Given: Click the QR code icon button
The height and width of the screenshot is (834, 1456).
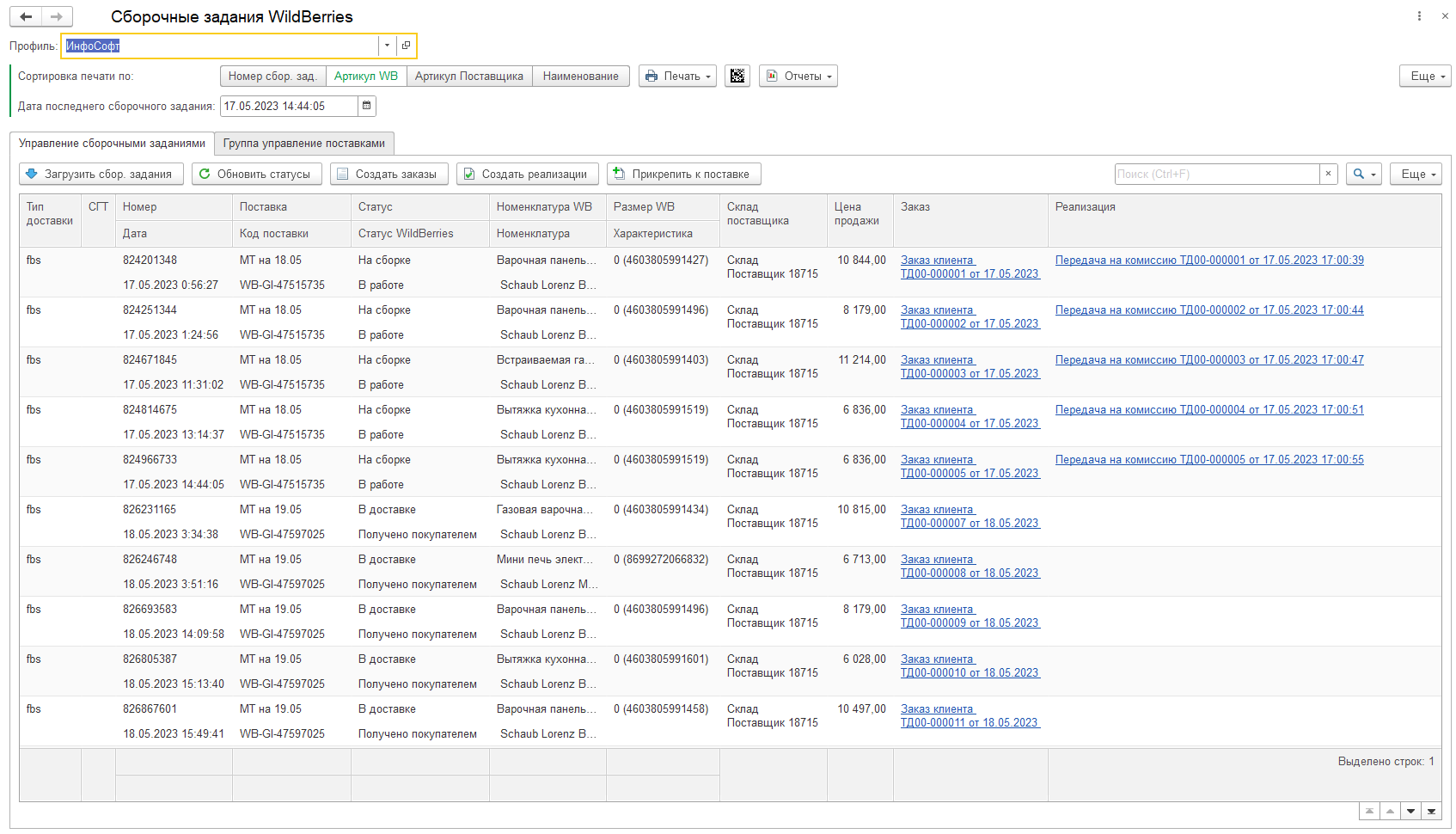Looking at the screenshot, I should (x=737, y=77).
